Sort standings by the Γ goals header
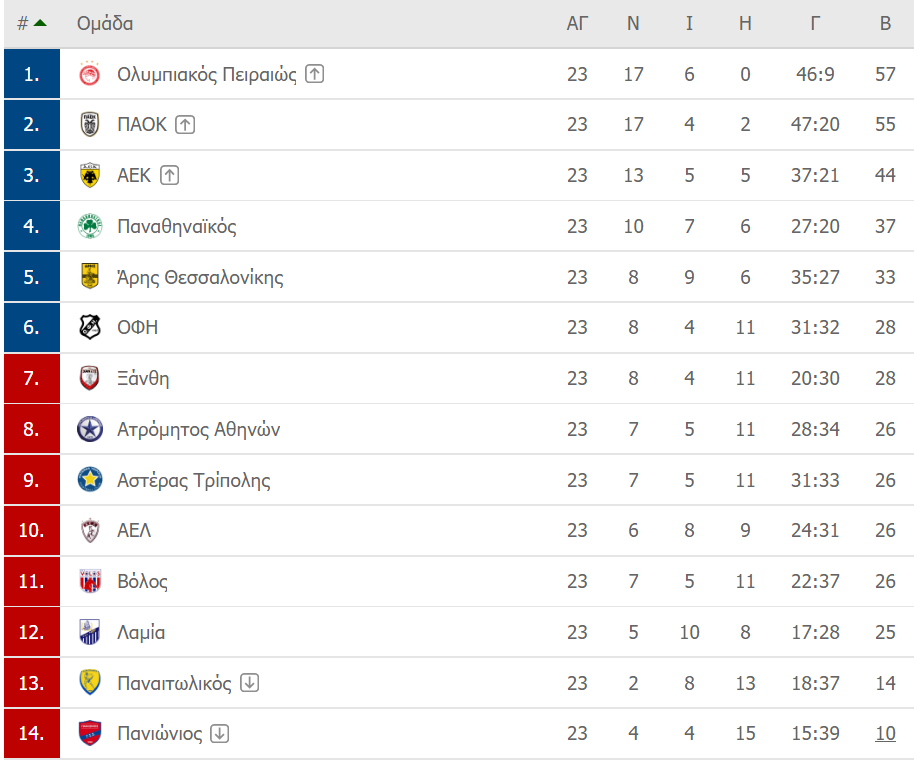The width and height of the screenshot is (914, 762). click(815, 23)
